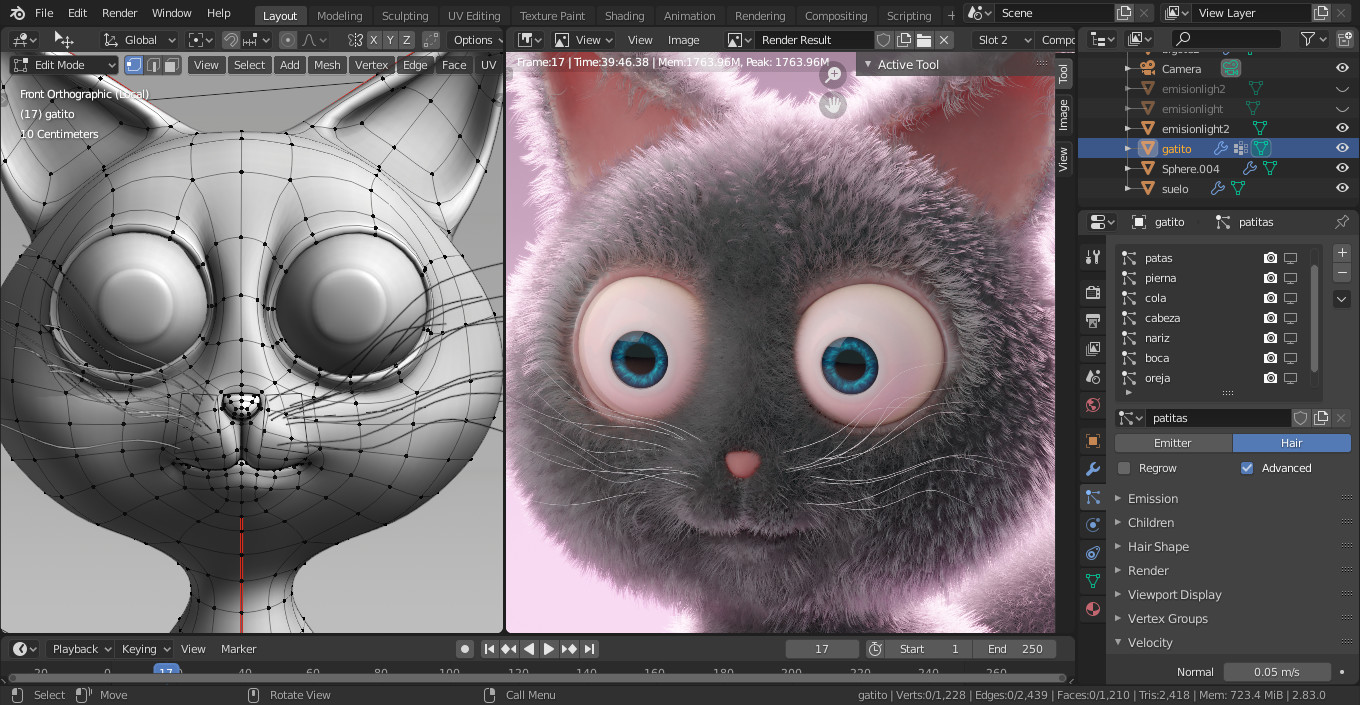Viewport: 1360px width, 705px height.
Task: Uncheck the Advanced checkbox
Action: point(1247,468)
